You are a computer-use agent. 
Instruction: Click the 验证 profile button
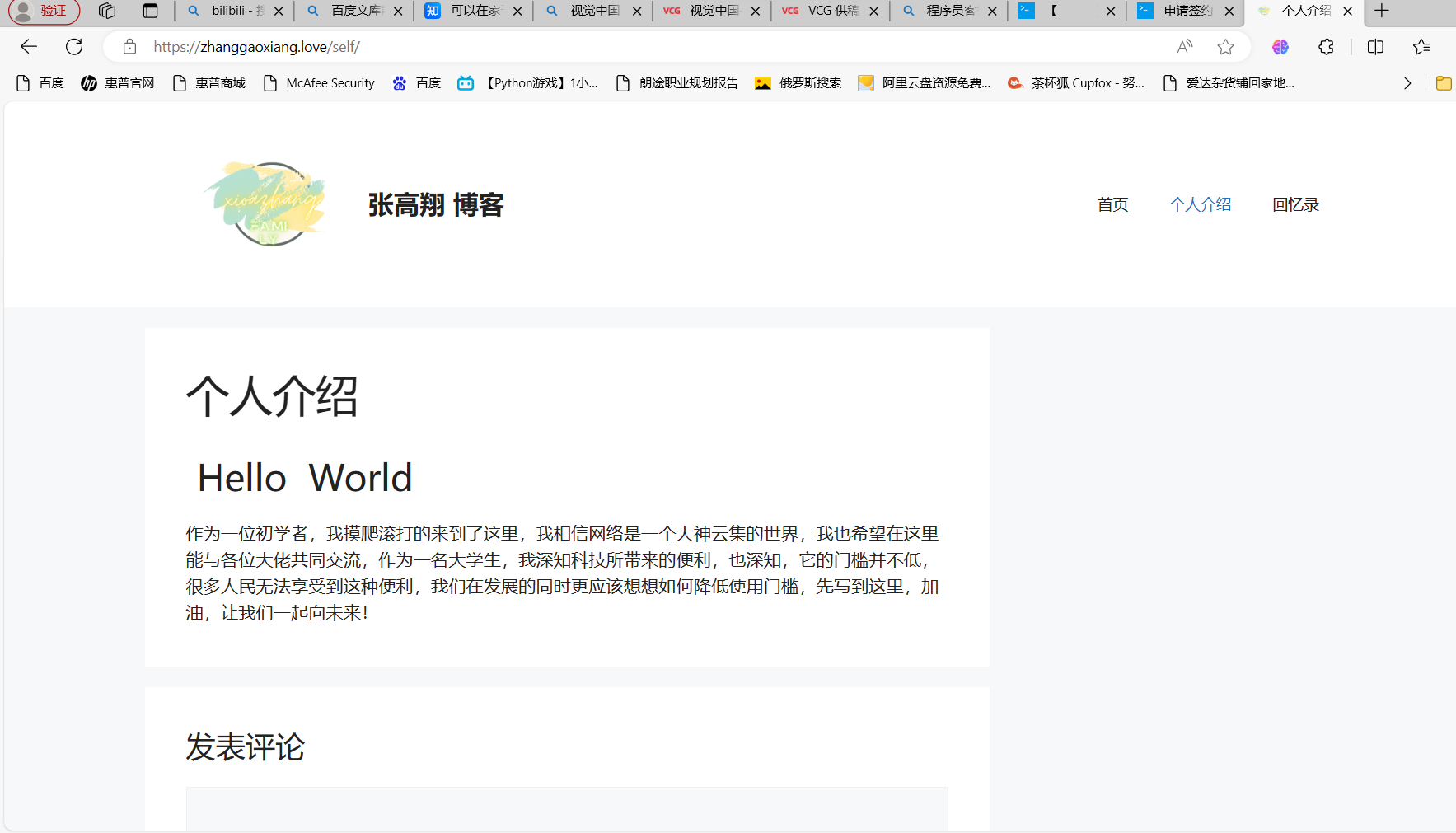(x=44, y=11)
